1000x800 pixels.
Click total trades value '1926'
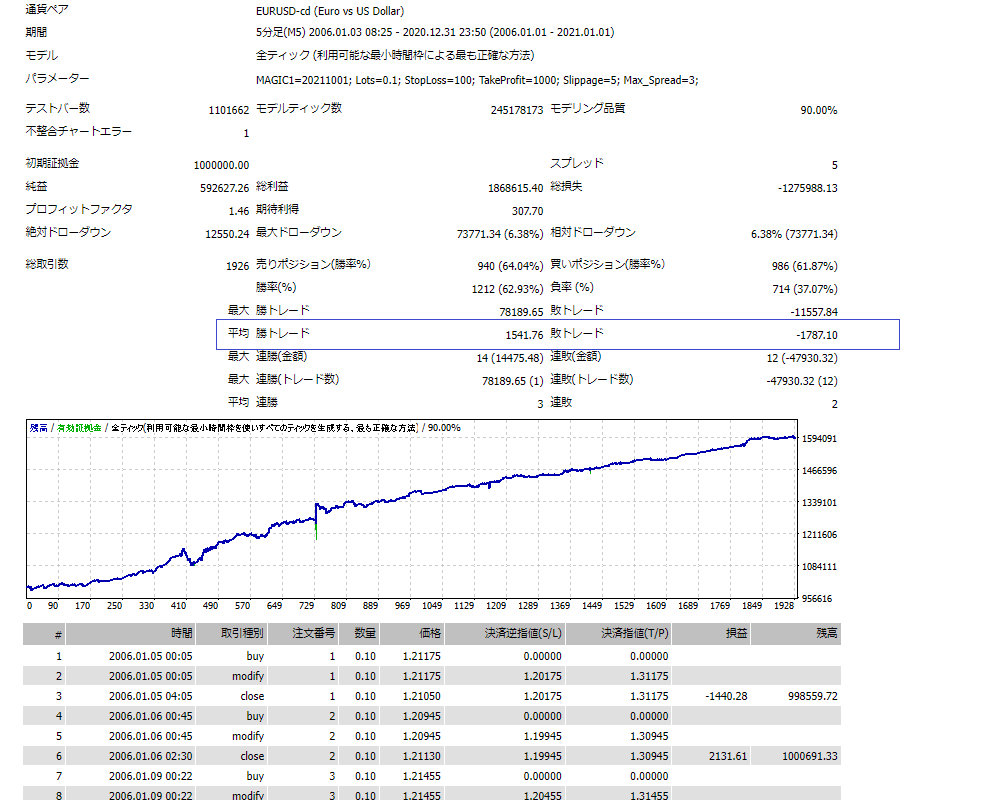click(237, 265)
